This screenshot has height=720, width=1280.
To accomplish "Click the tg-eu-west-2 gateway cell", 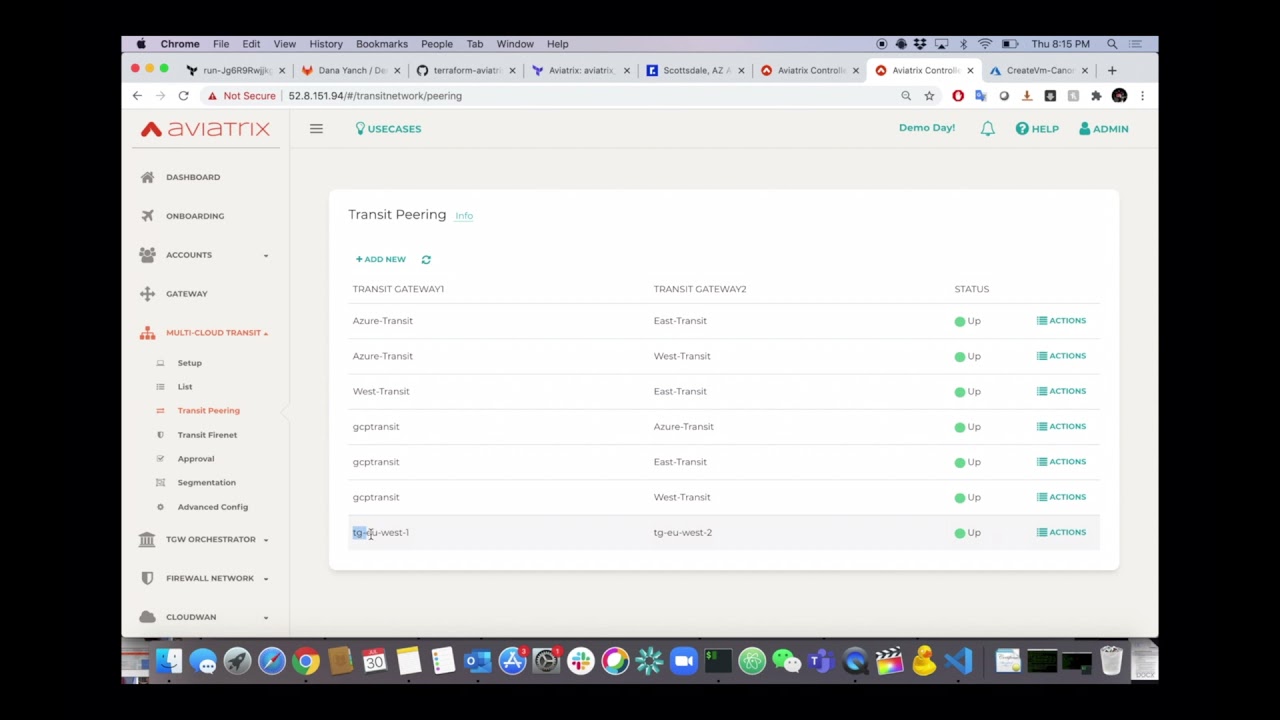I will tap(683, 533).
